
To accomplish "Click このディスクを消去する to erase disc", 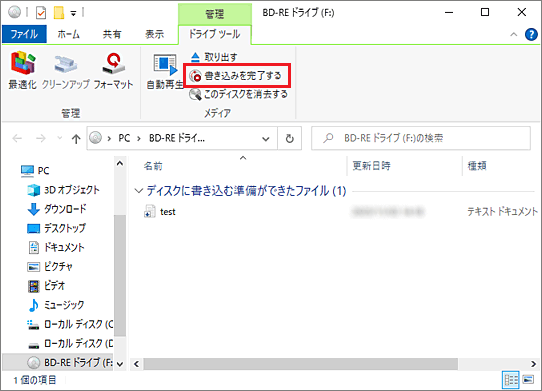I will pos(239,94).
